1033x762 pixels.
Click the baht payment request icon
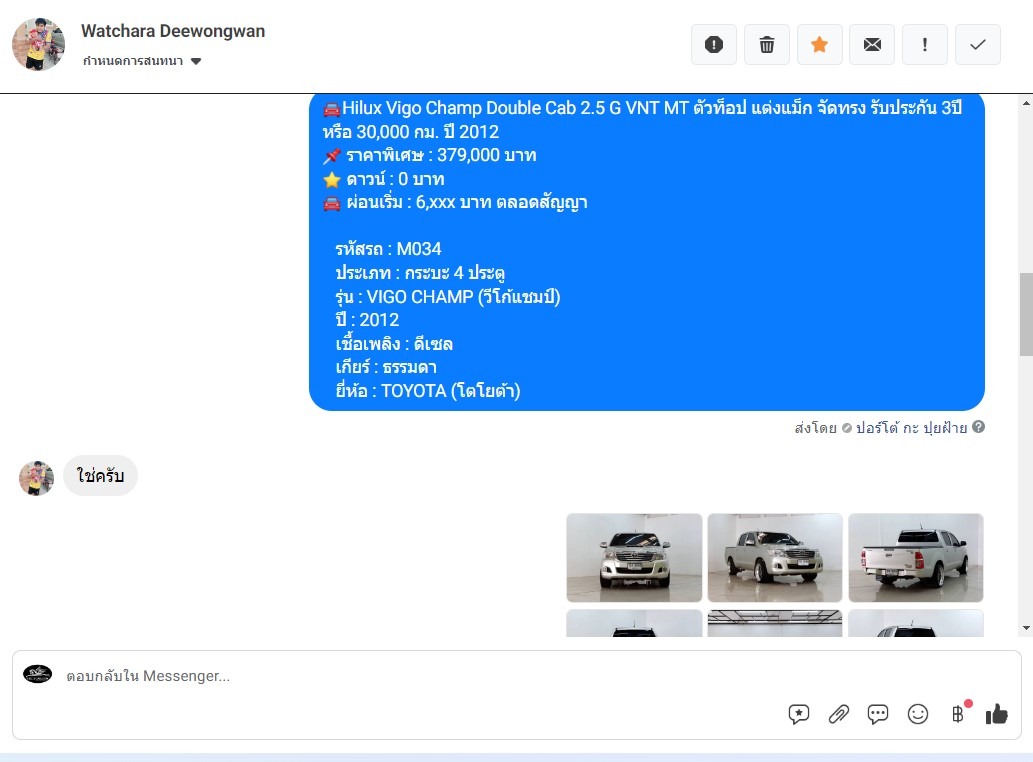tap(958, 714)
